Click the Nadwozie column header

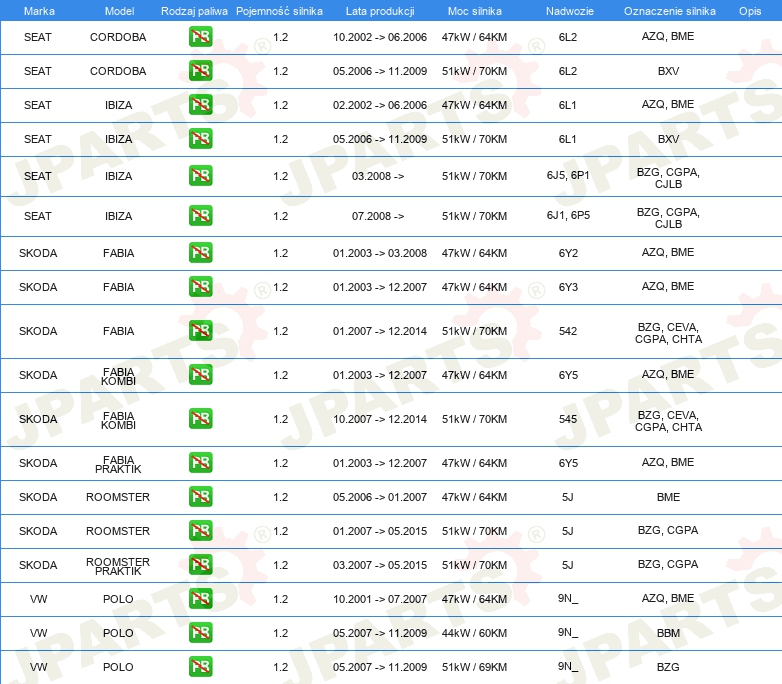(x=570, y=11)
